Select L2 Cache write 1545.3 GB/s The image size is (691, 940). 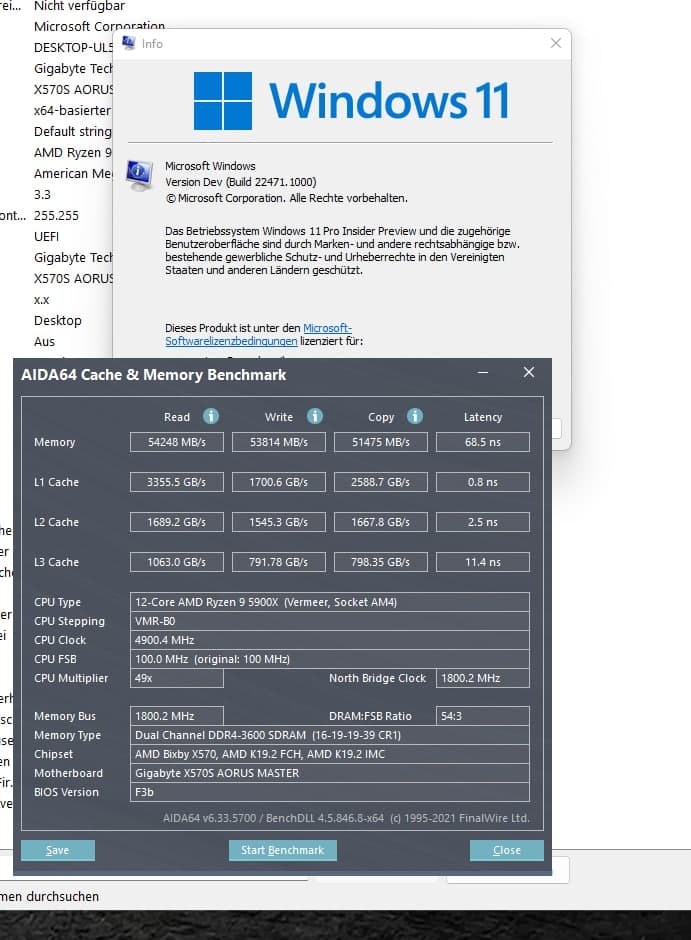(279, 522)
